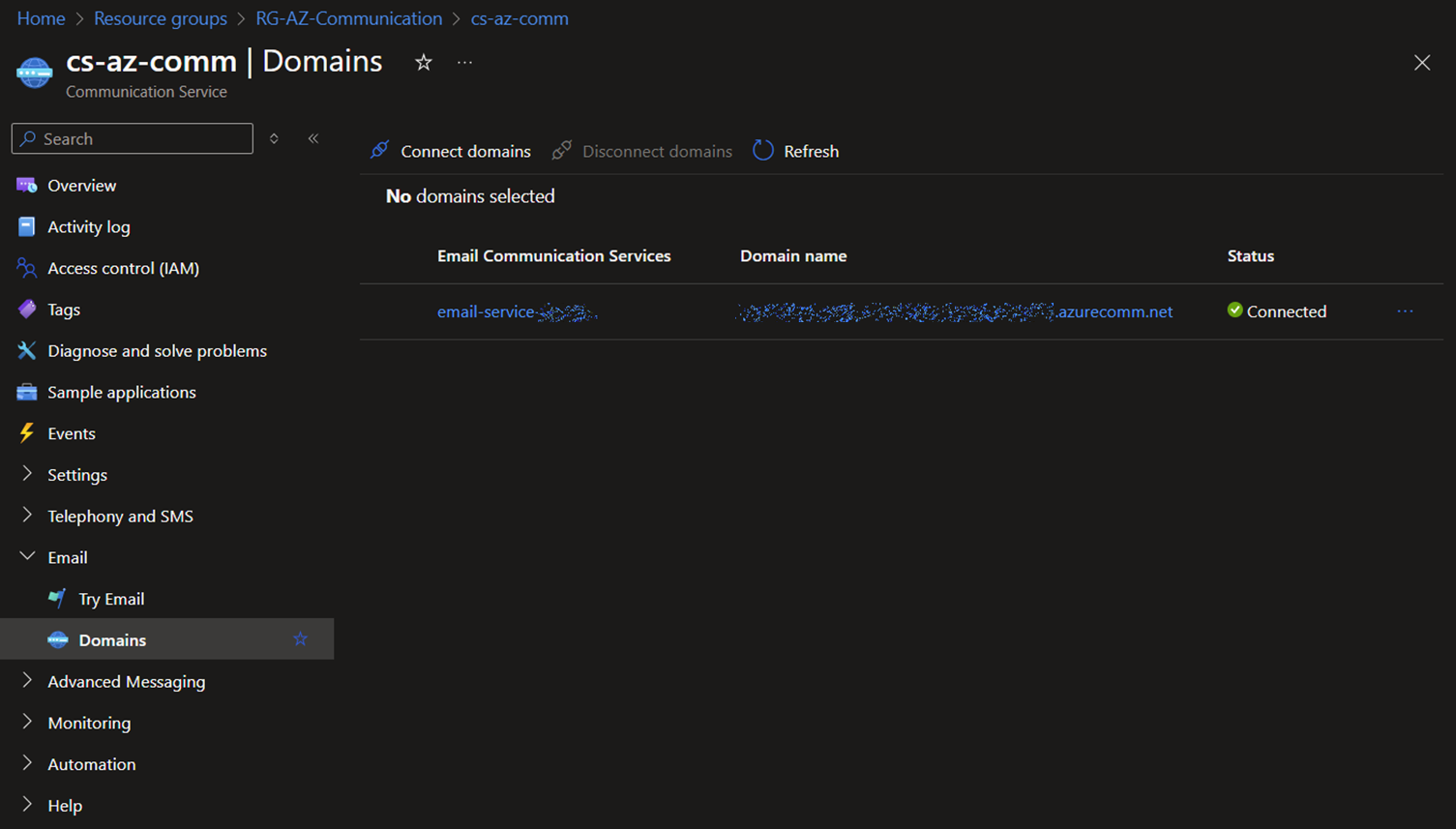
Task: Click the Connected status text
Action: tap(1287, 311)
